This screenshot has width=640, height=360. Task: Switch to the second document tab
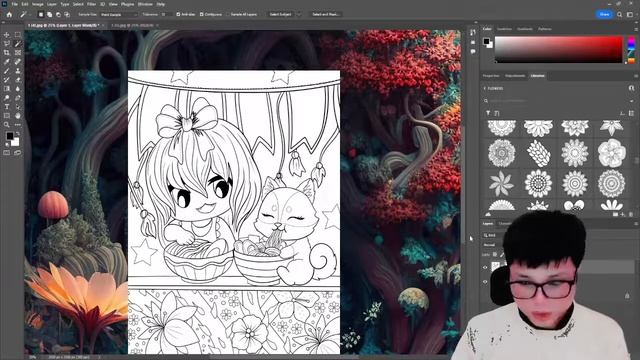pos(133,25)
